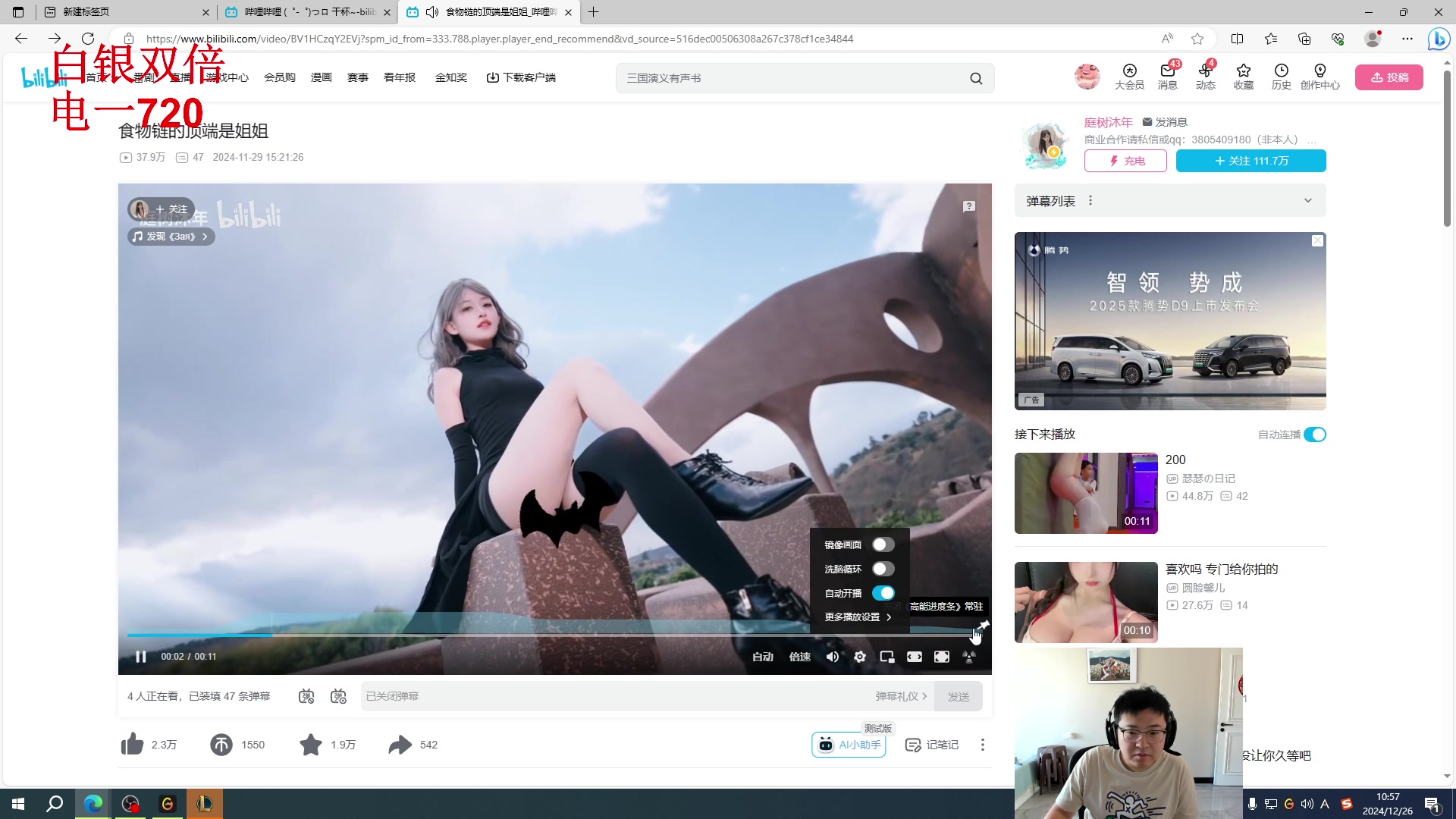Close the car advertisement

point(1318,240)
